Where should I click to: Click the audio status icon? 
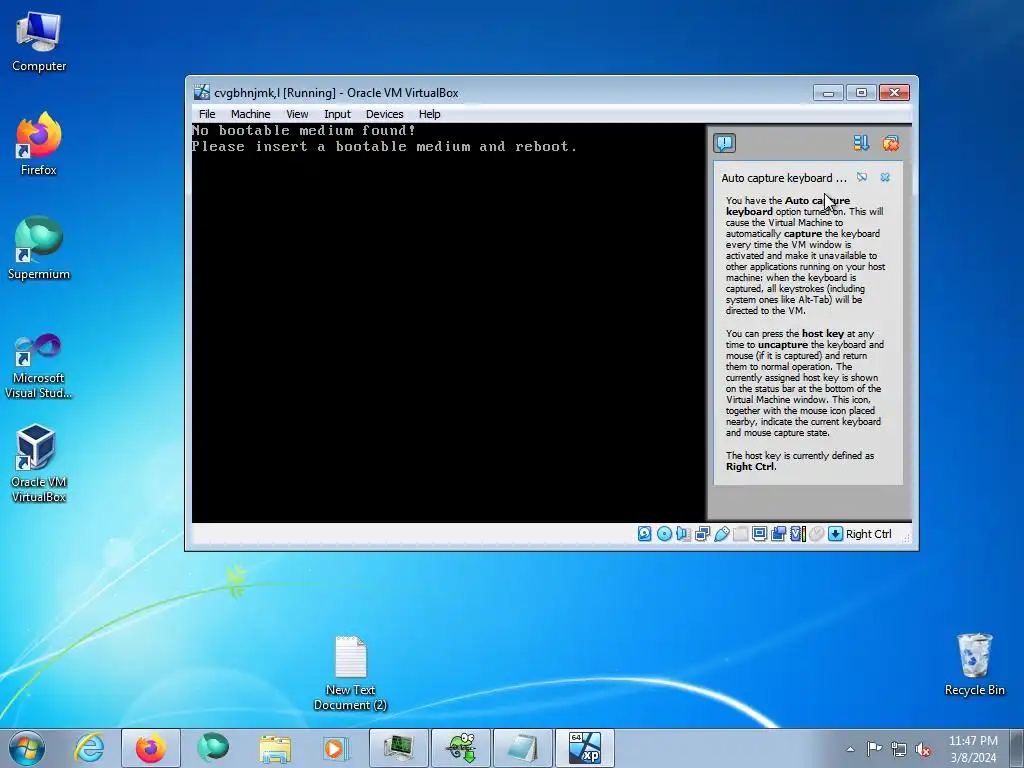[683, 534]
